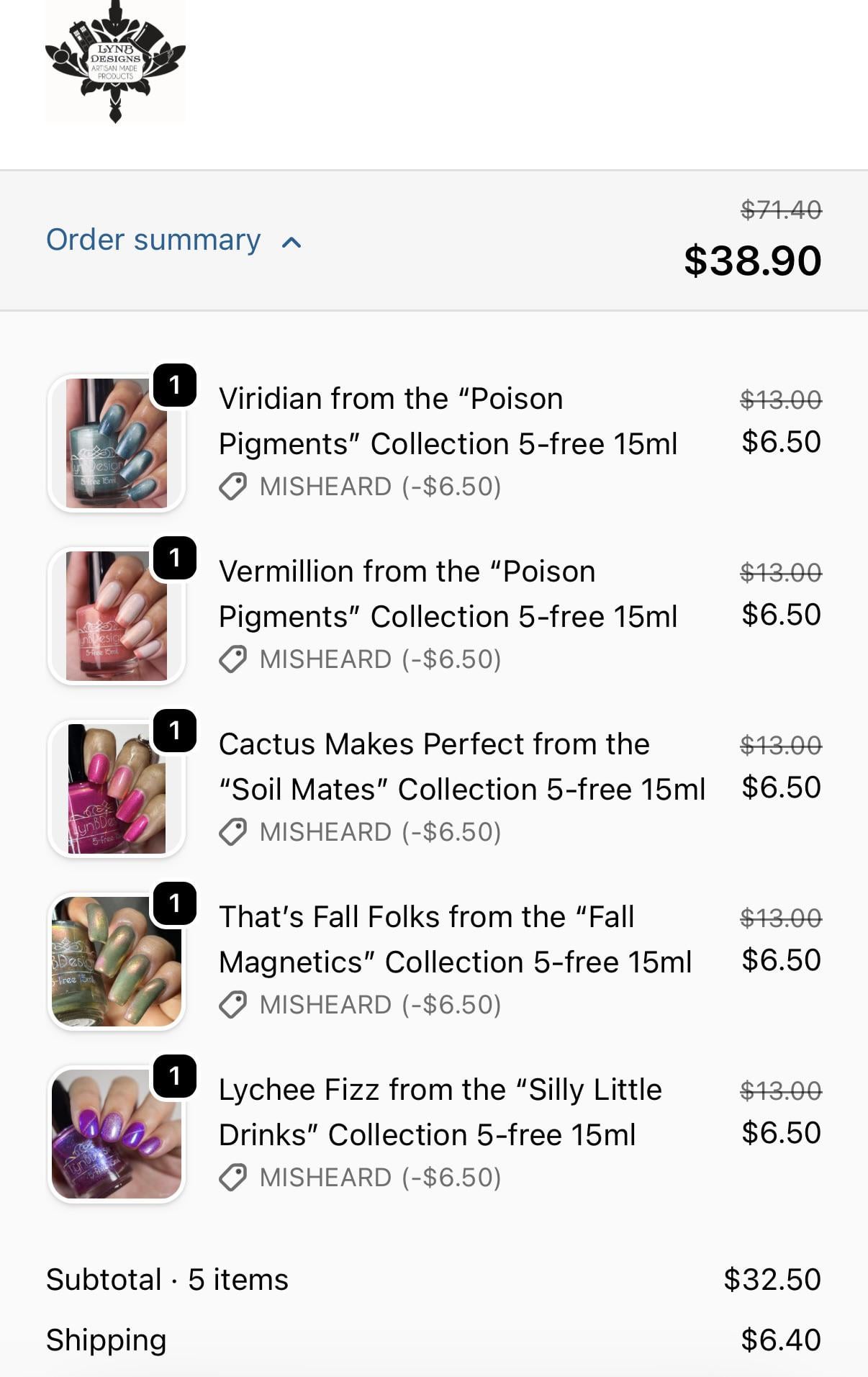The height and width of the screenshot is (1377, 868).
Task: Select the Viridian product title text
Action: coord(448,421)
